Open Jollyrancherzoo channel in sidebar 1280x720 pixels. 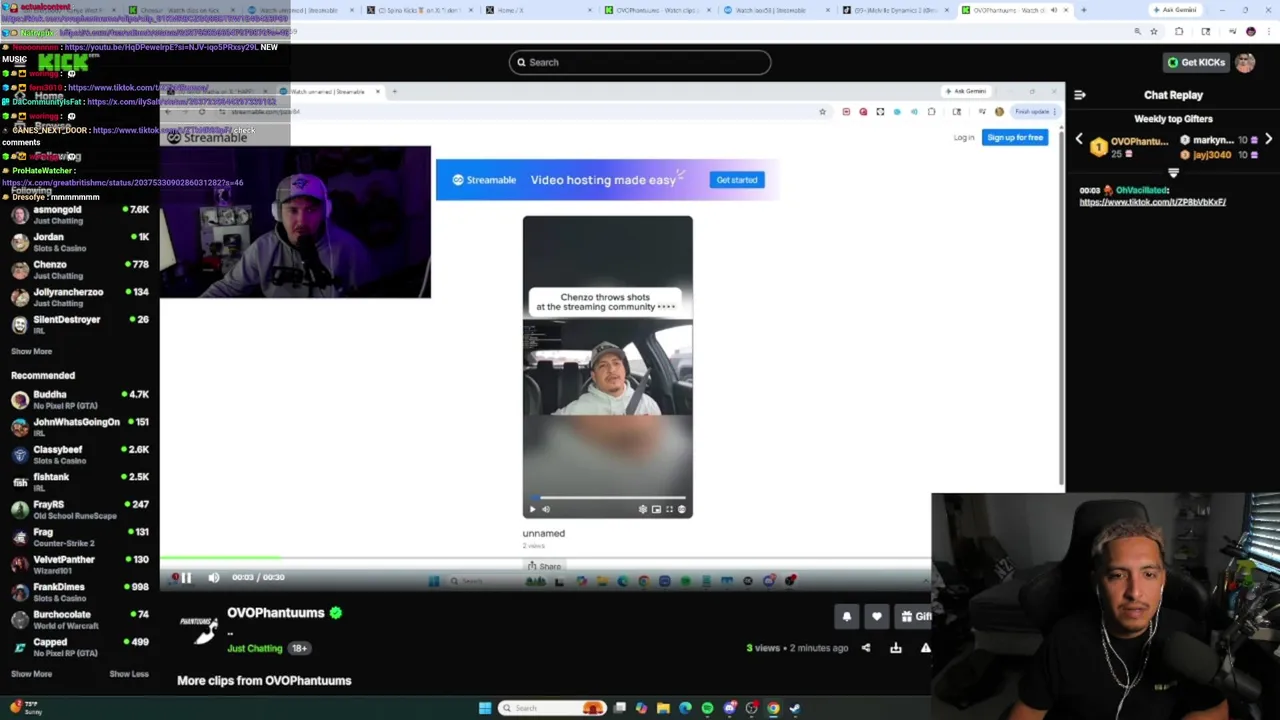click(x=80, y=297)
